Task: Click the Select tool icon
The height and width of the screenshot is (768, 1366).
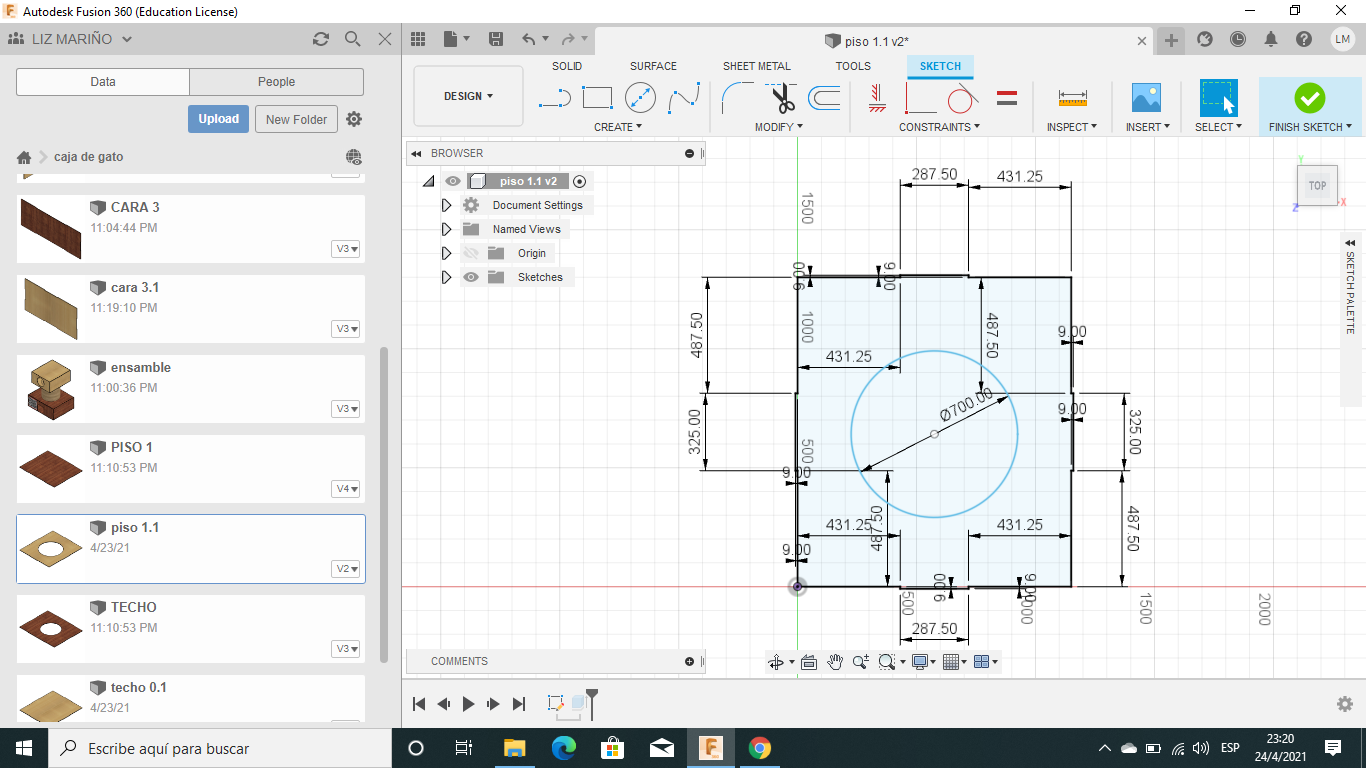Action: 1218,98
